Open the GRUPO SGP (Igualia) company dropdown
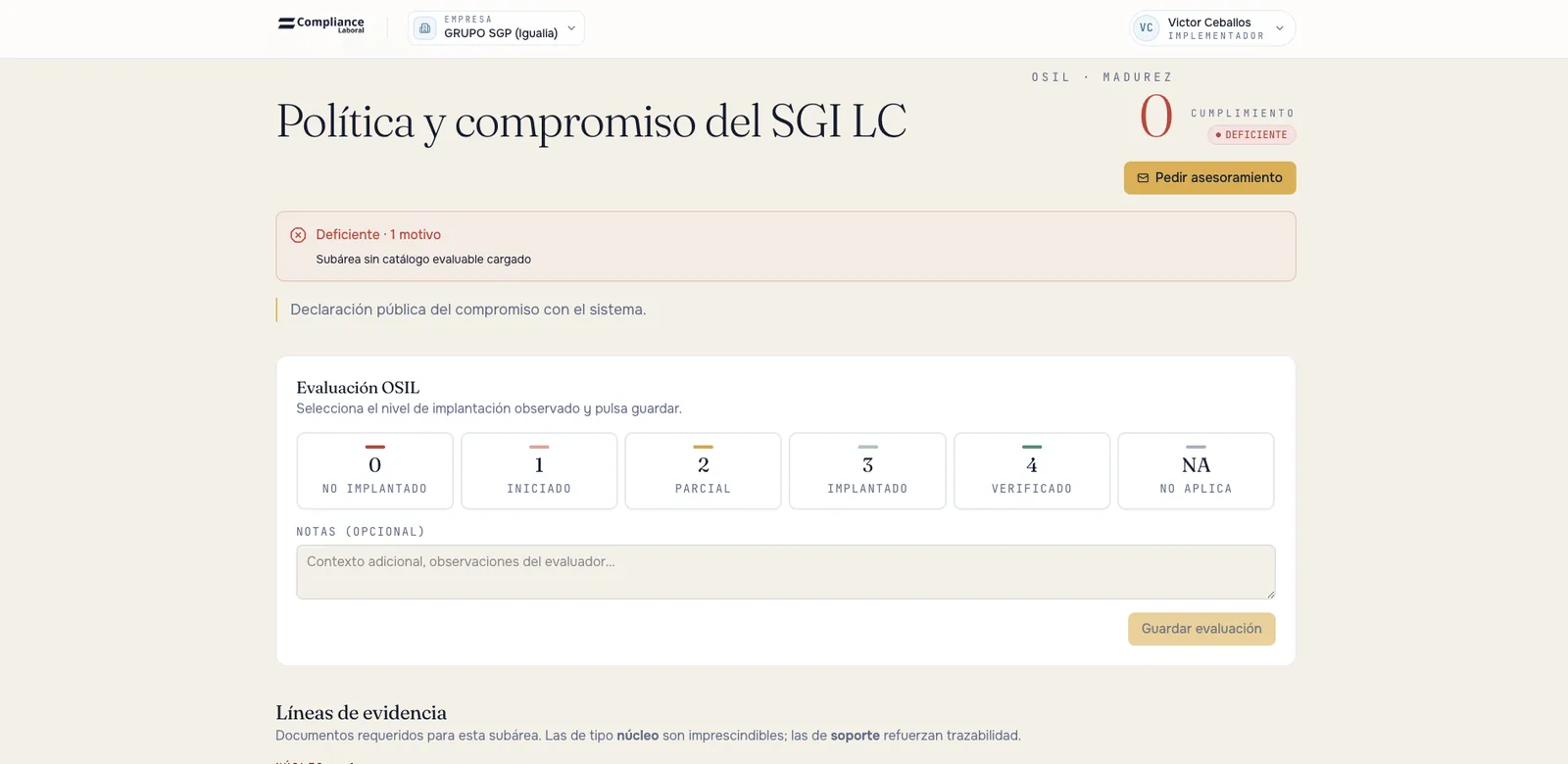The image size is (1568, 764). click(x=496, y=28)
